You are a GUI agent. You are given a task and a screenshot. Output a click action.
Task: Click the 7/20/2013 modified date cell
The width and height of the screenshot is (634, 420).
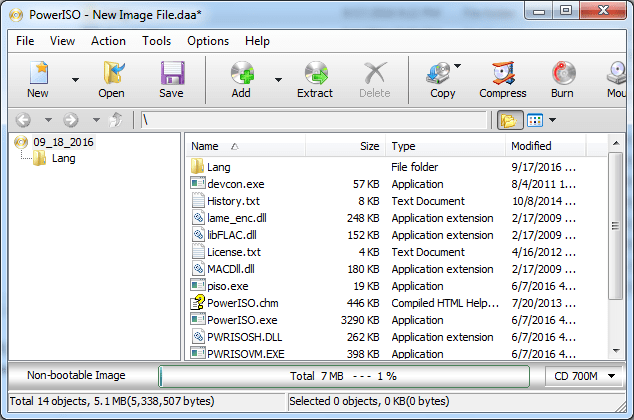(543, 303)
